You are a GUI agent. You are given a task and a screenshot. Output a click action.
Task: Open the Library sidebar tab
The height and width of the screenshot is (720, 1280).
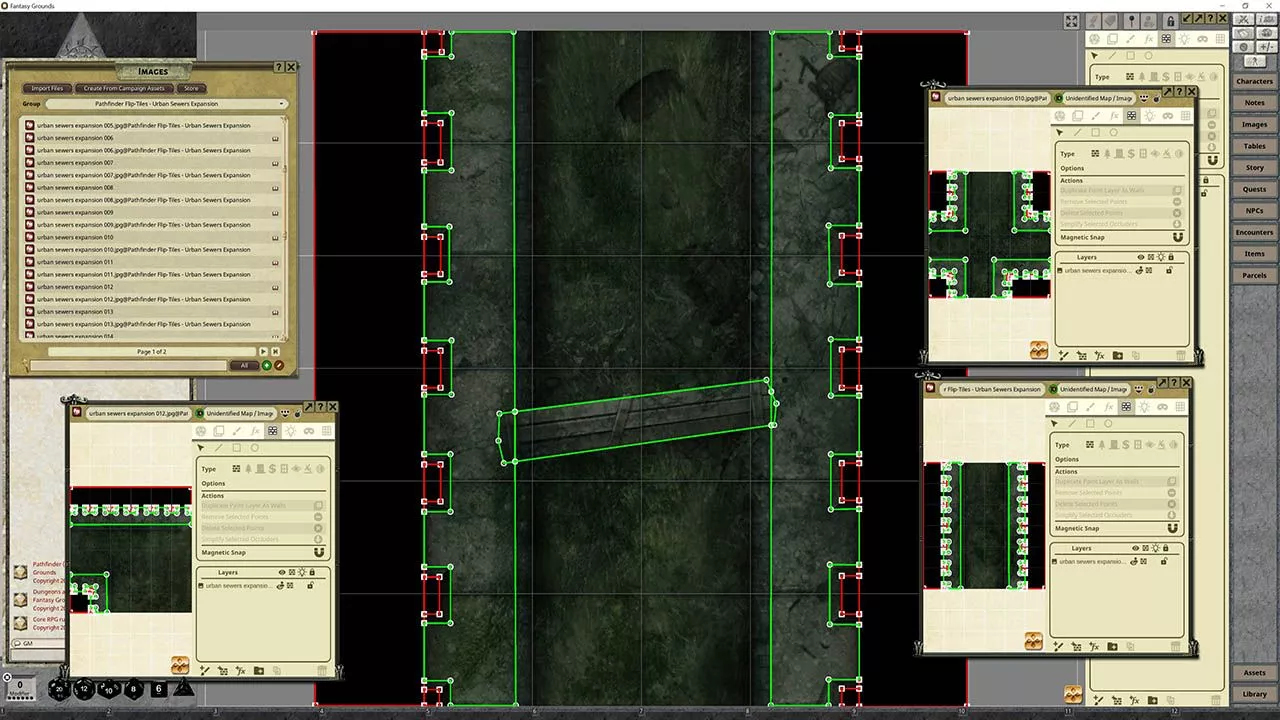click(1254, 694)
